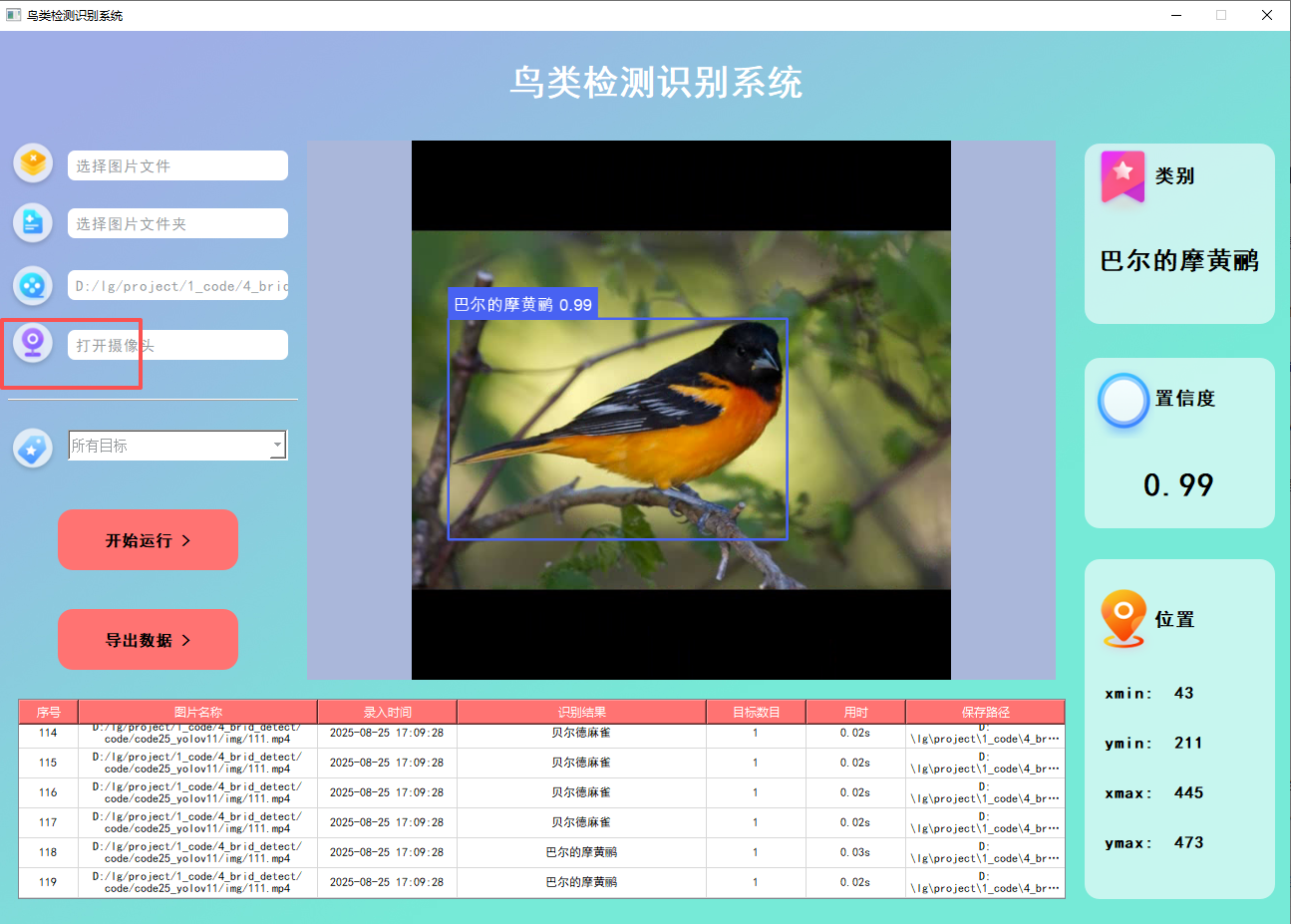
Task: Click the 导出数据 button
Action: click(148, 640)
